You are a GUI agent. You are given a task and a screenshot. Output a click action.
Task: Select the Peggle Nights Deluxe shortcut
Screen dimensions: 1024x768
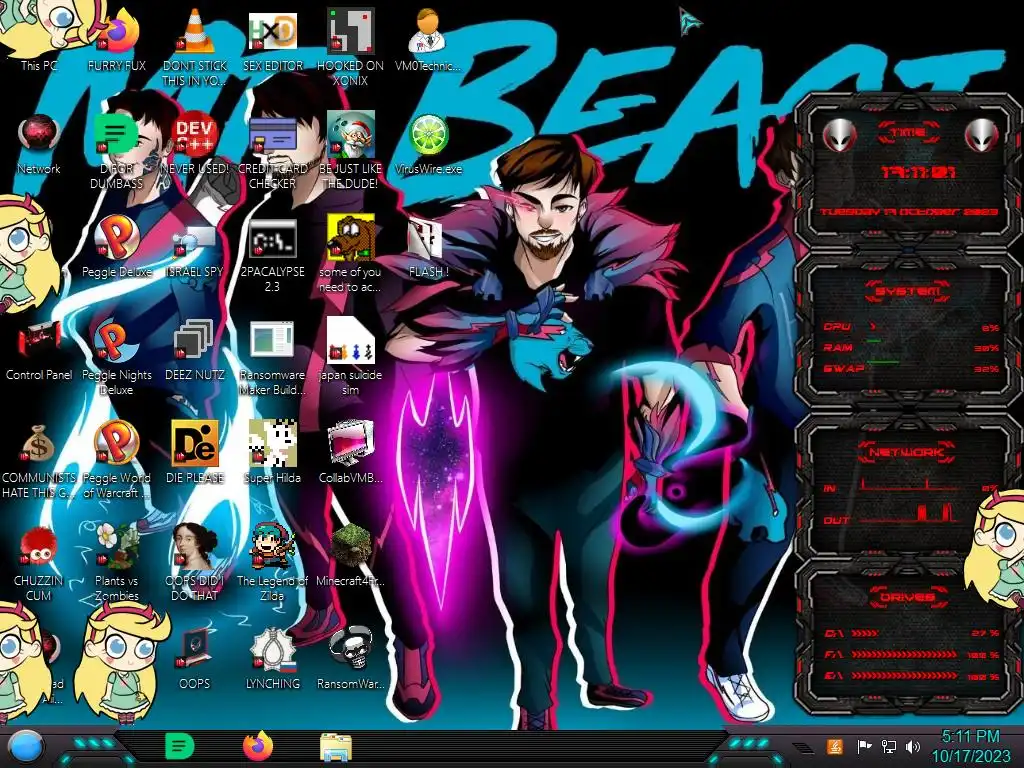(117, 358)
